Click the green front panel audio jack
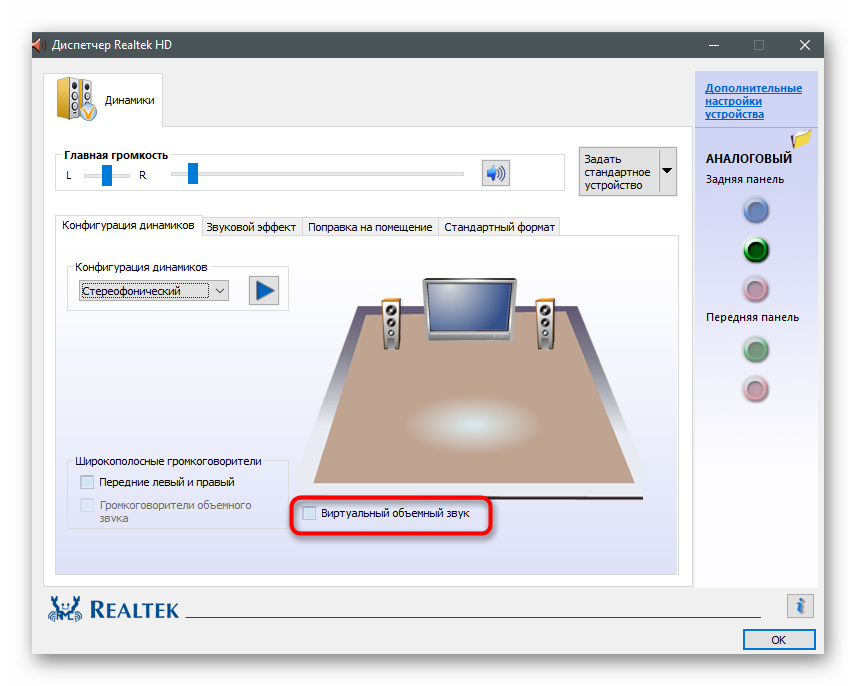The height and width of the screenshot is (686, 856). pos(756,349)
